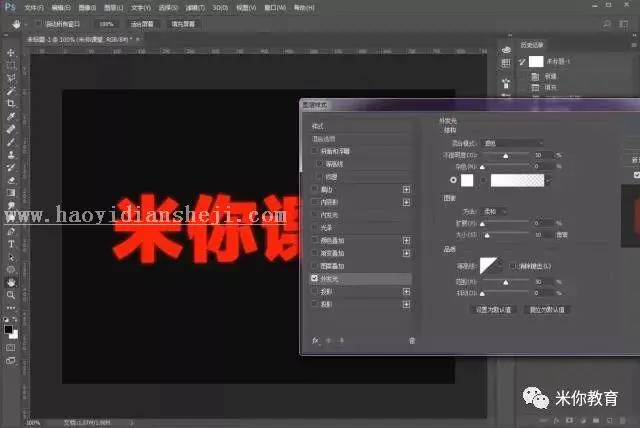Open the workspace switcher icon
Screen dimensions: 640x428
pos(623,24)
